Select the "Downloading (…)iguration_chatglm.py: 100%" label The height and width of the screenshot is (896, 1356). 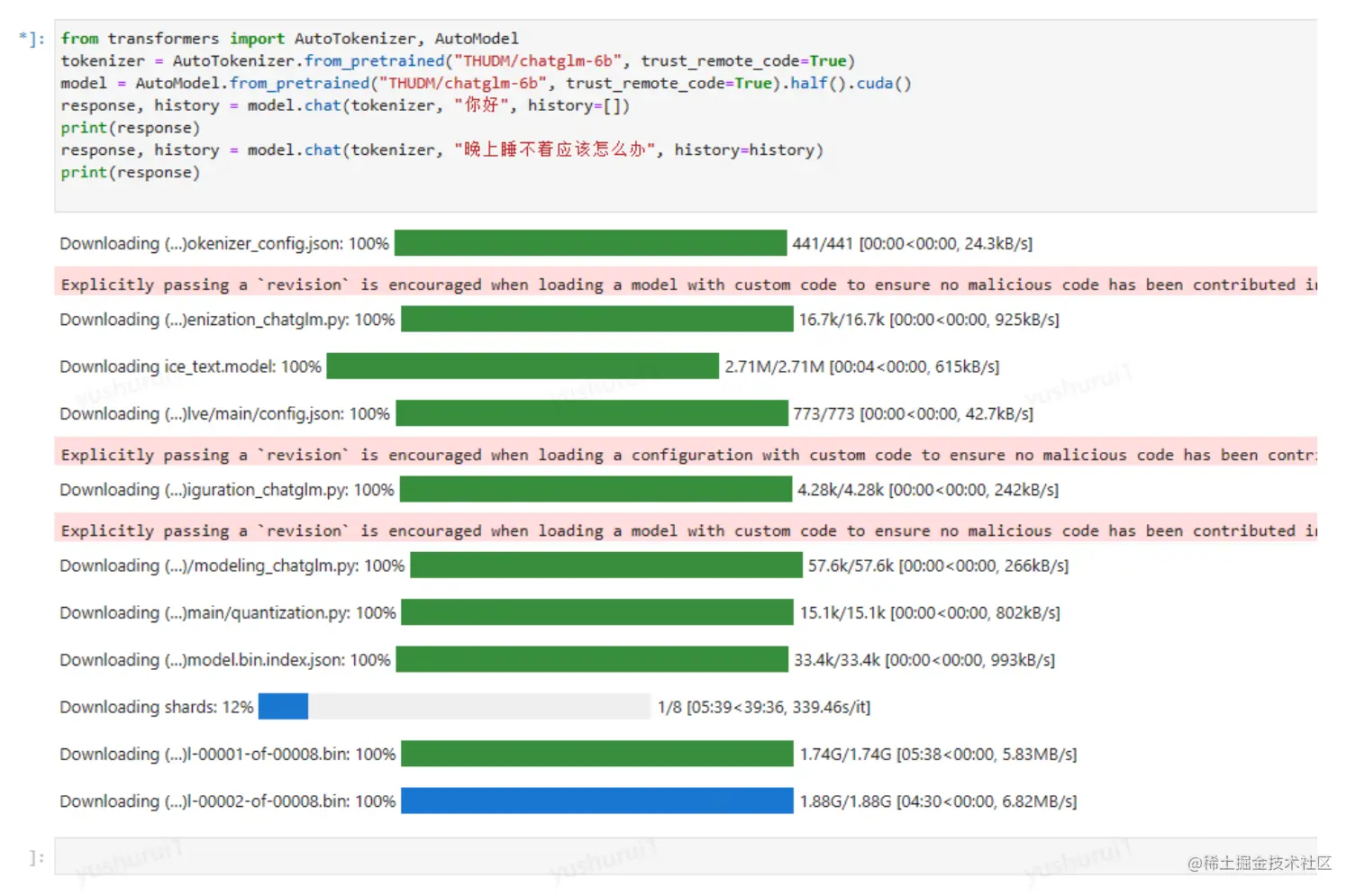227,490
